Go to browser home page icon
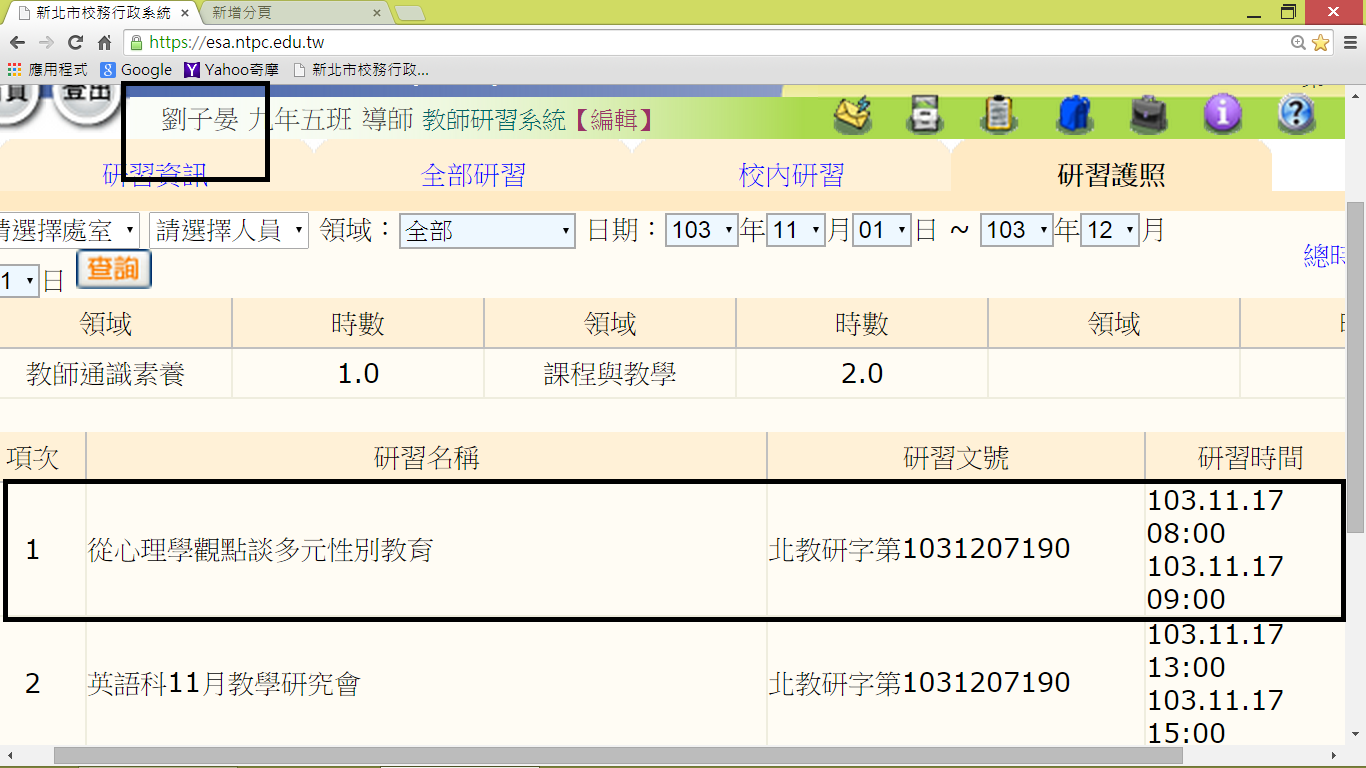The width and height of the screenshot is (1366, 768). [x=104, y=43]
